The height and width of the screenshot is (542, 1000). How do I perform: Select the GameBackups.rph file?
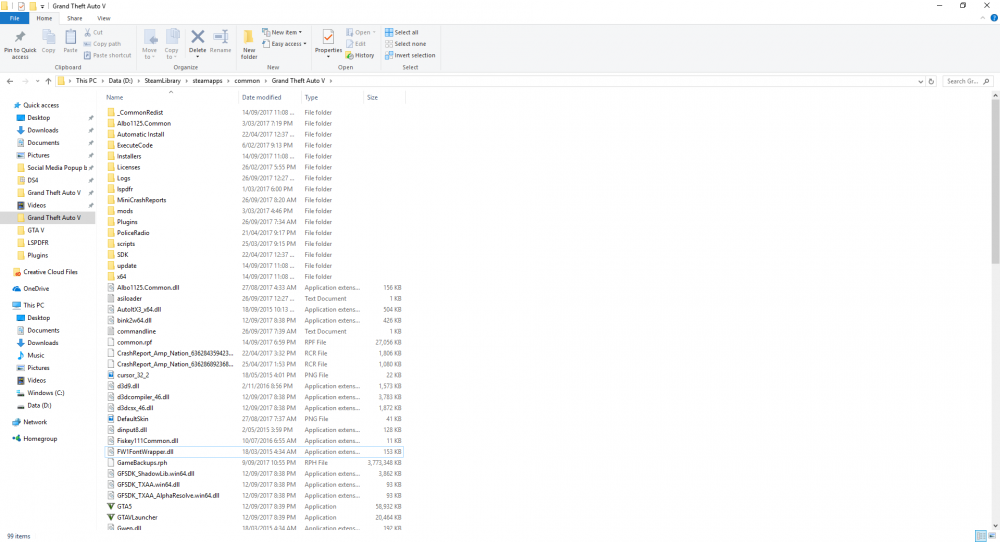point(142,463)
